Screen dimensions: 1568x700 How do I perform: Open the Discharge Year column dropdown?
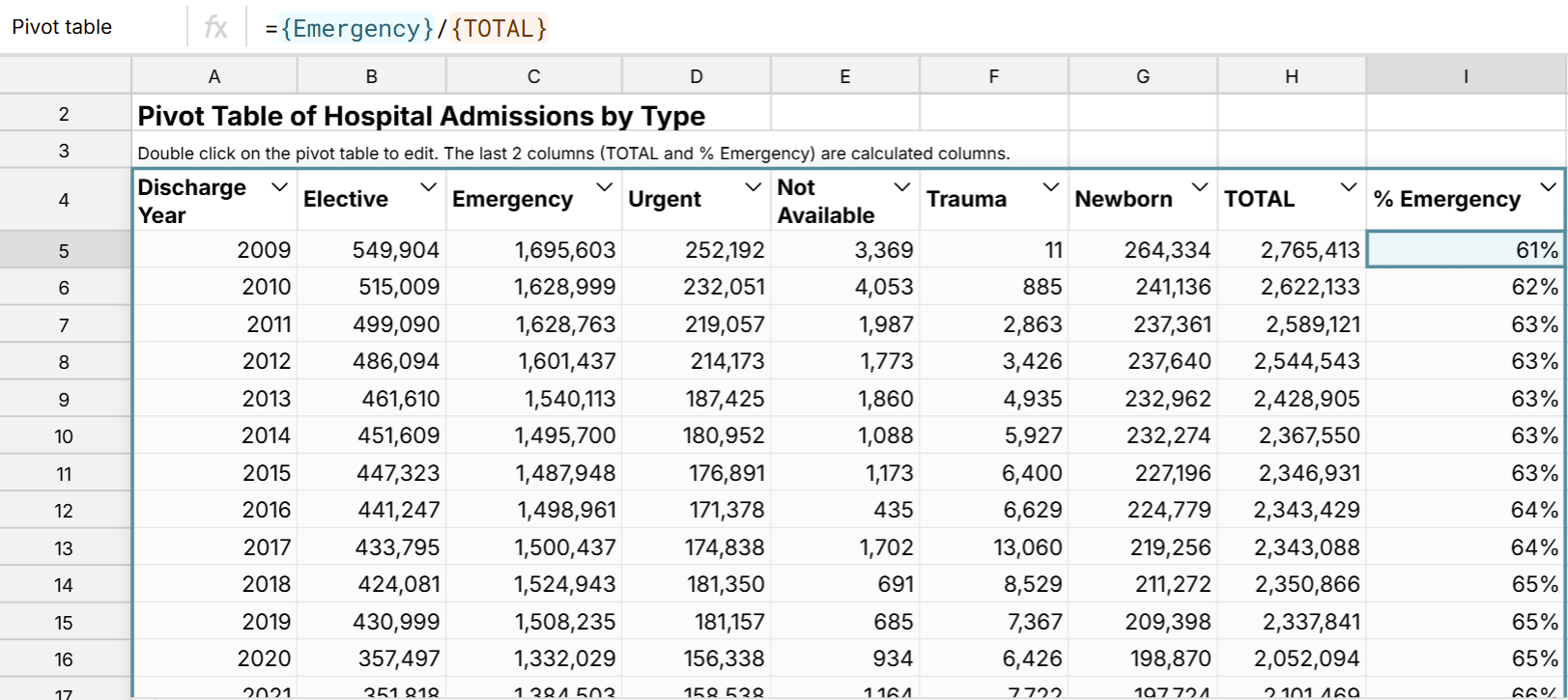pos(279,187)
